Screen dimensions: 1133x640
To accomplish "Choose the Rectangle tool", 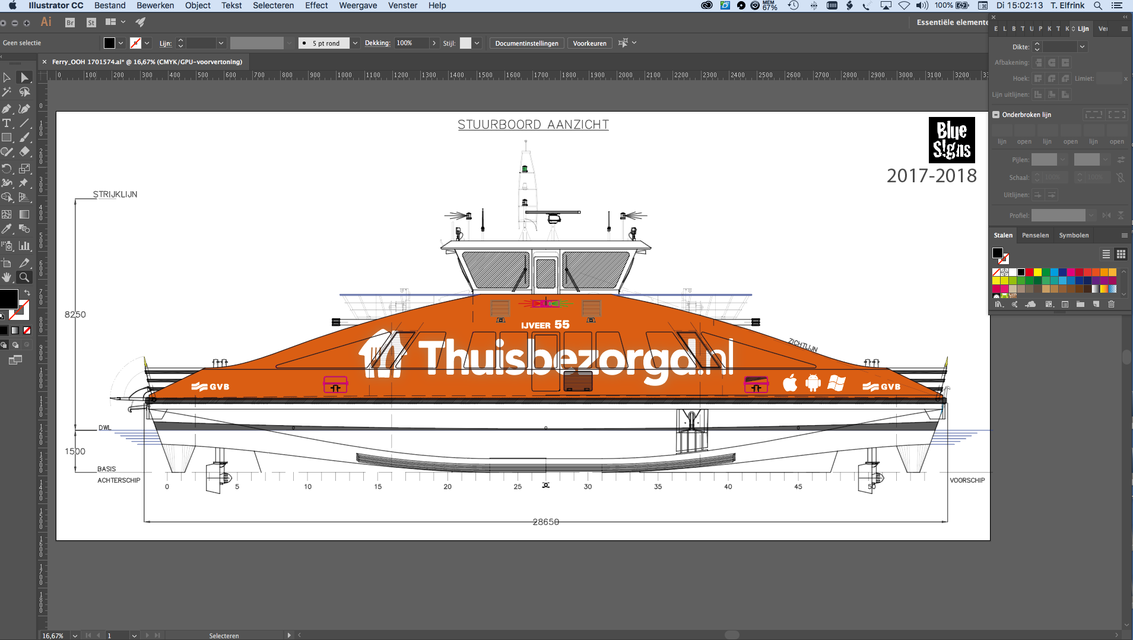I will (7, 138).
